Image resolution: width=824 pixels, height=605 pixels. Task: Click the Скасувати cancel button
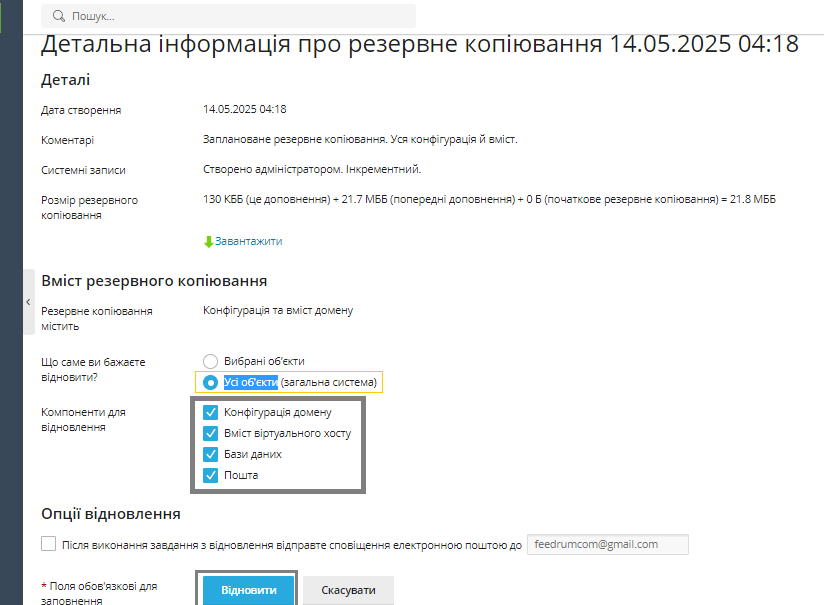pyautogui.click(x=348, y=590)
